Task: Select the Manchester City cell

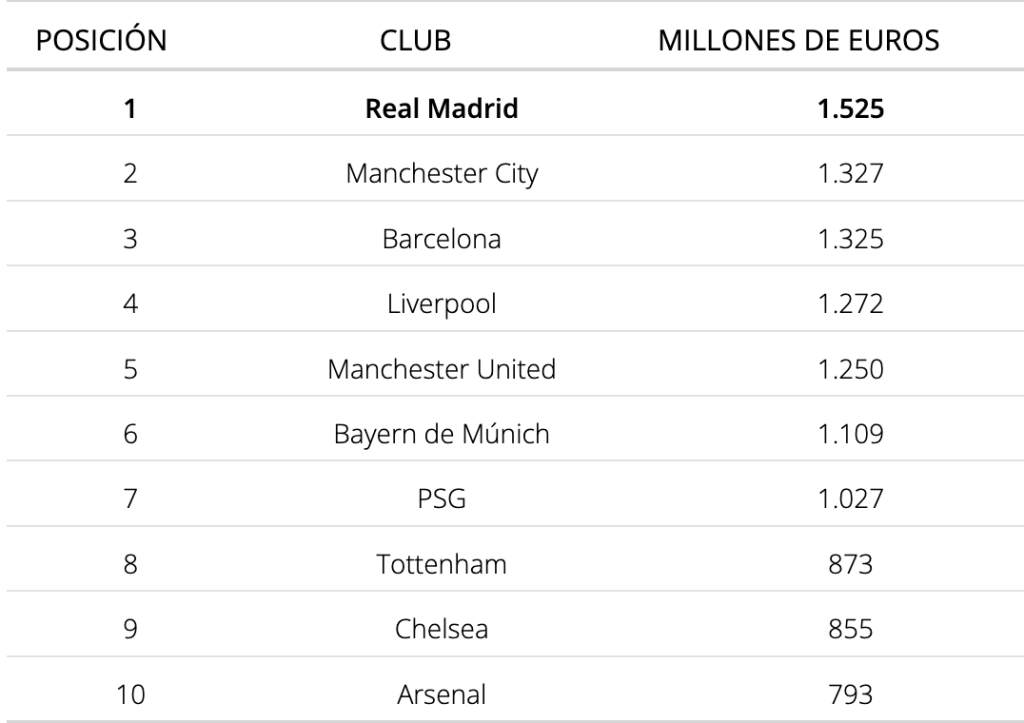Action: (441, 174)
